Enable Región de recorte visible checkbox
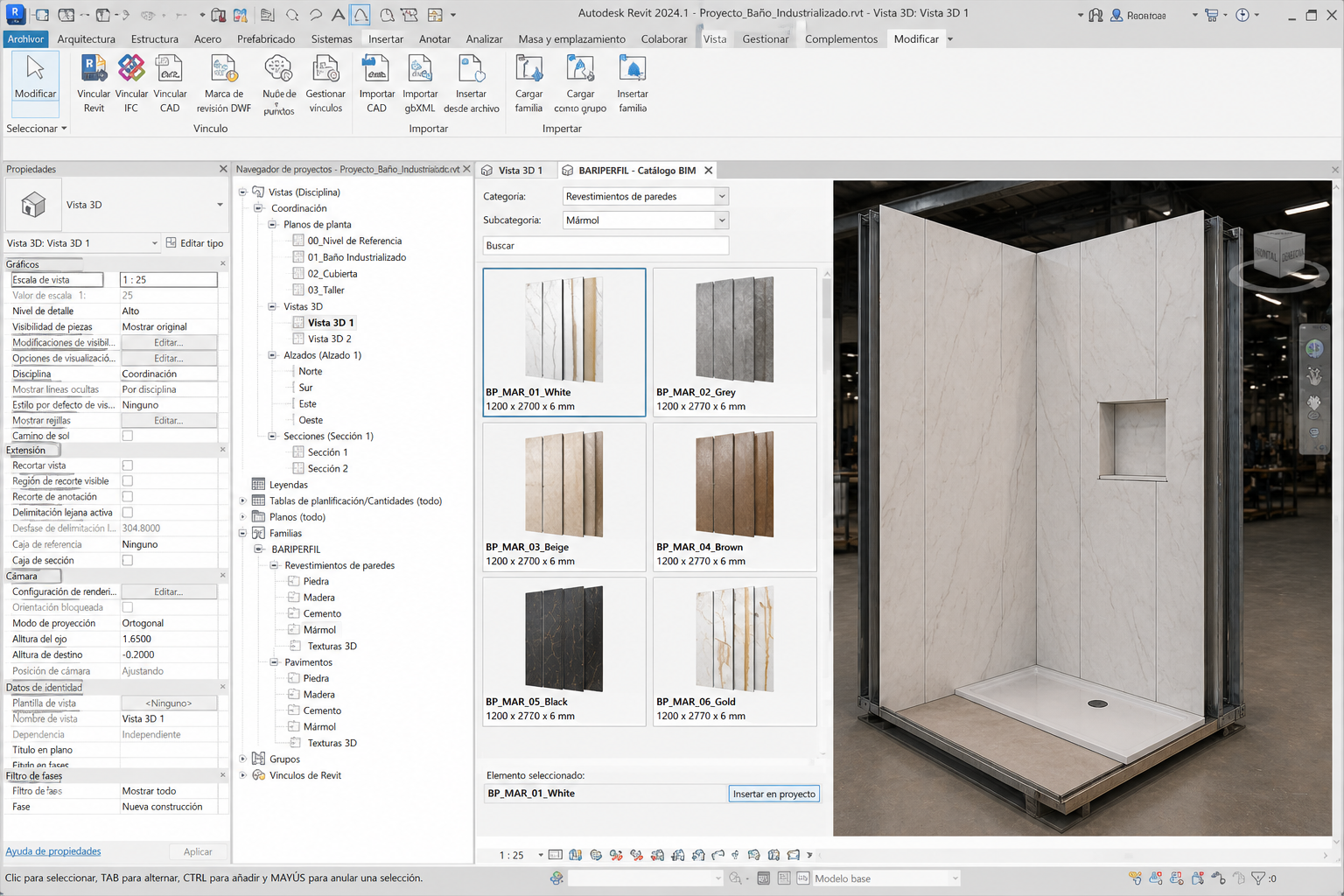The image size is (1344, 896). 128,481
